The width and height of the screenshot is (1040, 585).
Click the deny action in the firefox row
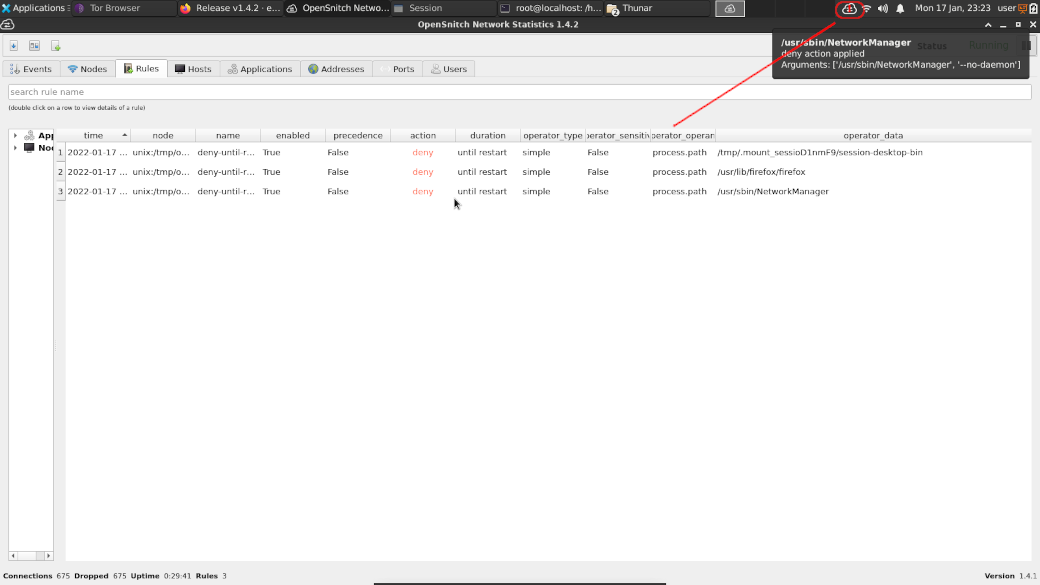(422, 172)
